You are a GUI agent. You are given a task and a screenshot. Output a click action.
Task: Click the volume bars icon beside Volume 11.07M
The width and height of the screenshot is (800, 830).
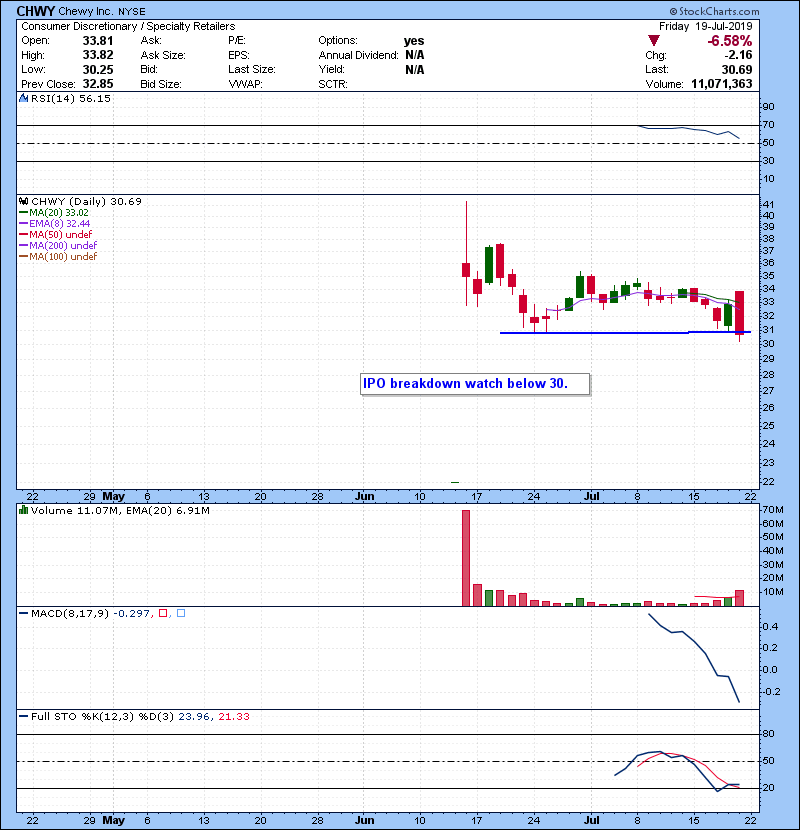[x=23, y=510]
